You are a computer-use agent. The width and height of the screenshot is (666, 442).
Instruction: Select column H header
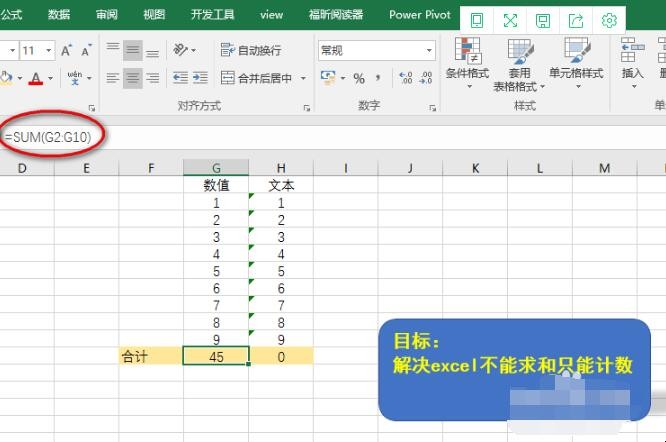coord(281,168)
